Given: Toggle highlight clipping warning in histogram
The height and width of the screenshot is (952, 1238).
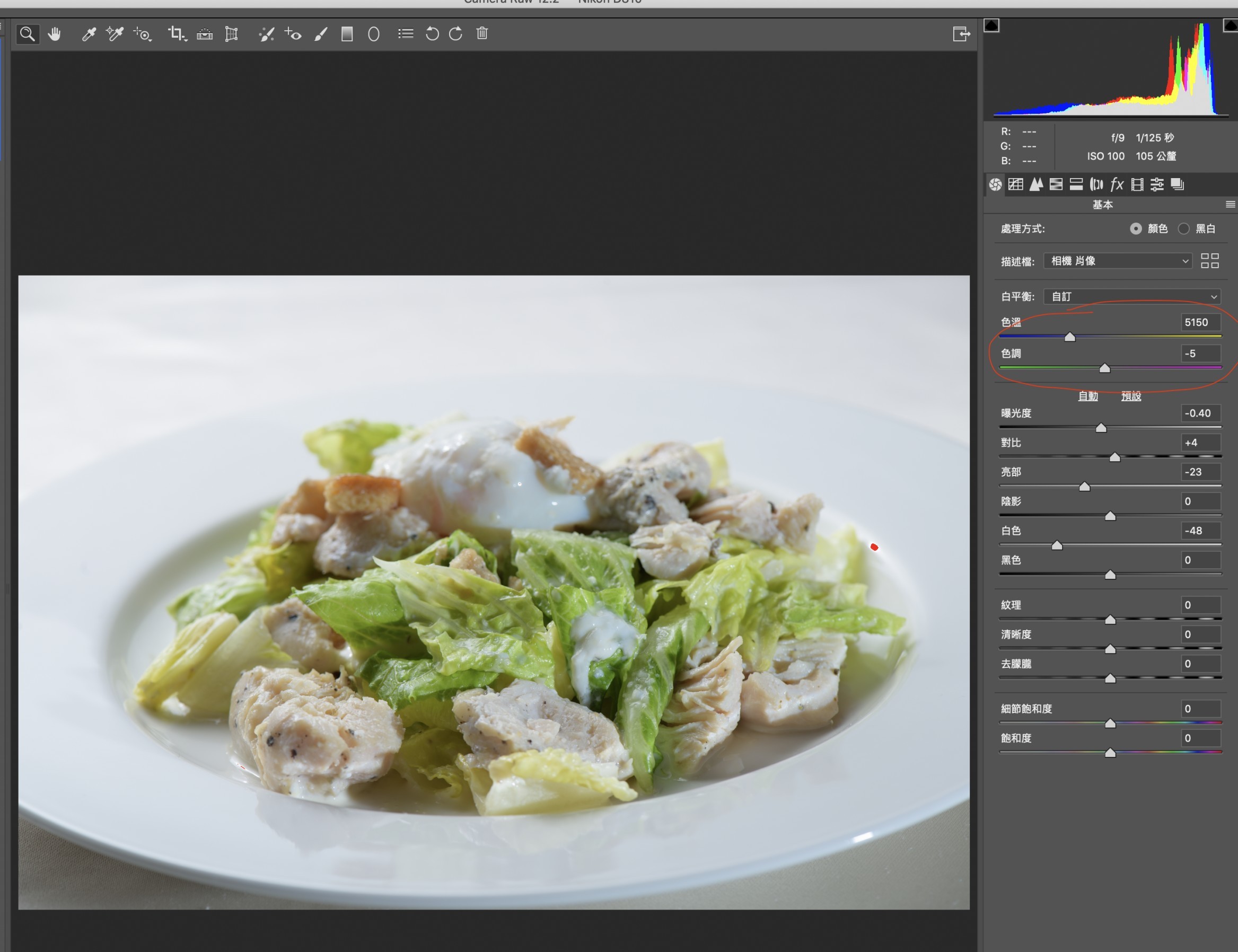Looking at the screenshot, I should point(1231,25).
